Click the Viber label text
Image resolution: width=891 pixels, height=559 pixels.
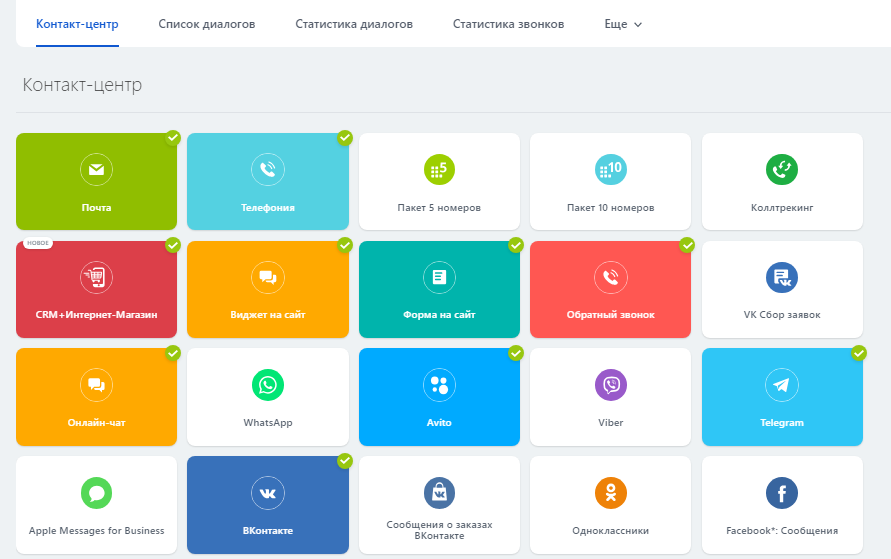[x=610, y=423]
